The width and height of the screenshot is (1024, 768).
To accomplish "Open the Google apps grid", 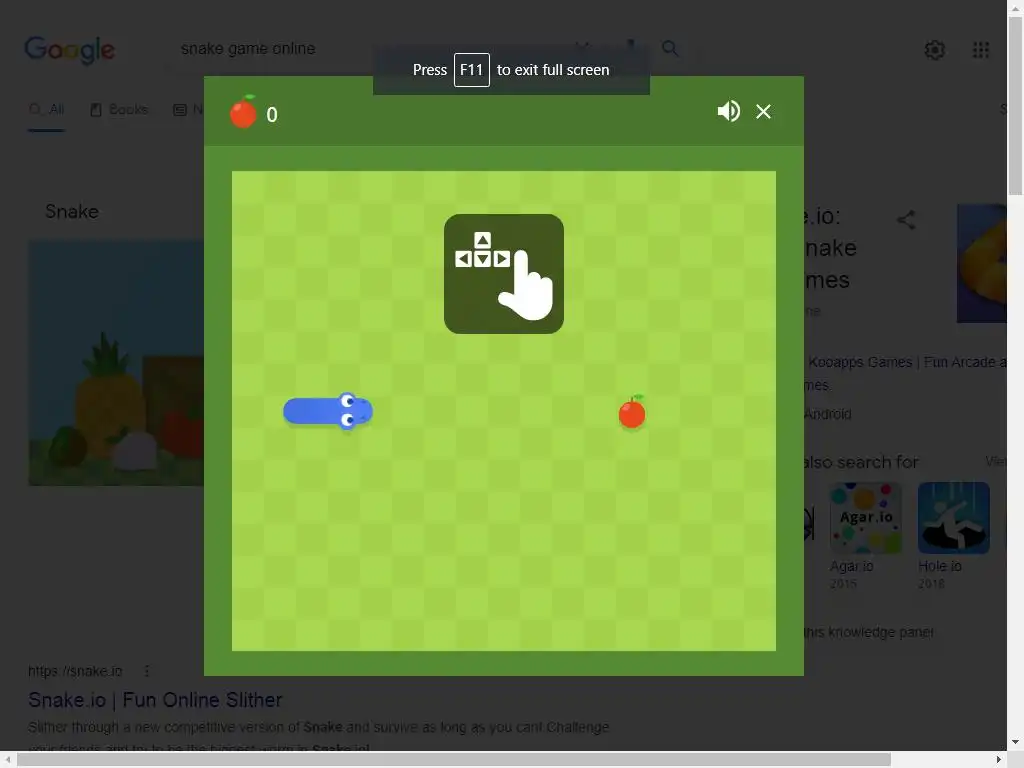I will pos(981,50).
